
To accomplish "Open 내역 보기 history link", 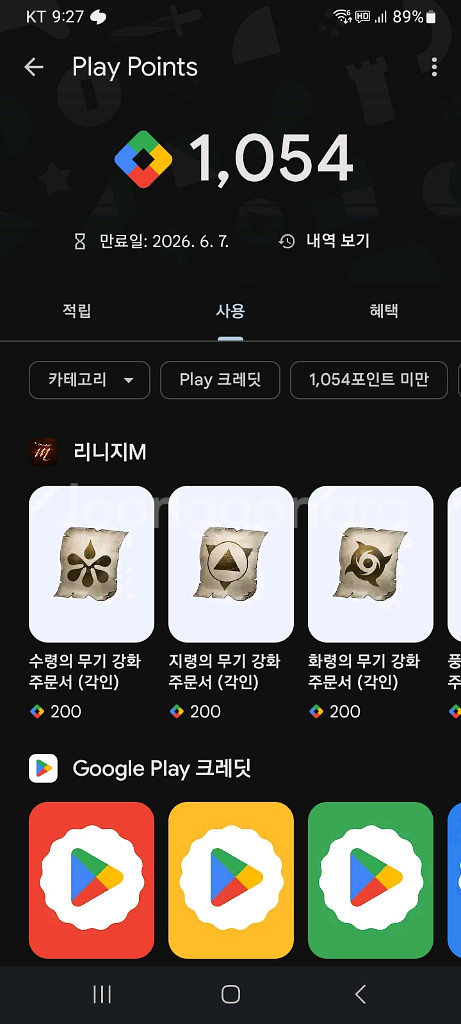I will click(324, 241).
